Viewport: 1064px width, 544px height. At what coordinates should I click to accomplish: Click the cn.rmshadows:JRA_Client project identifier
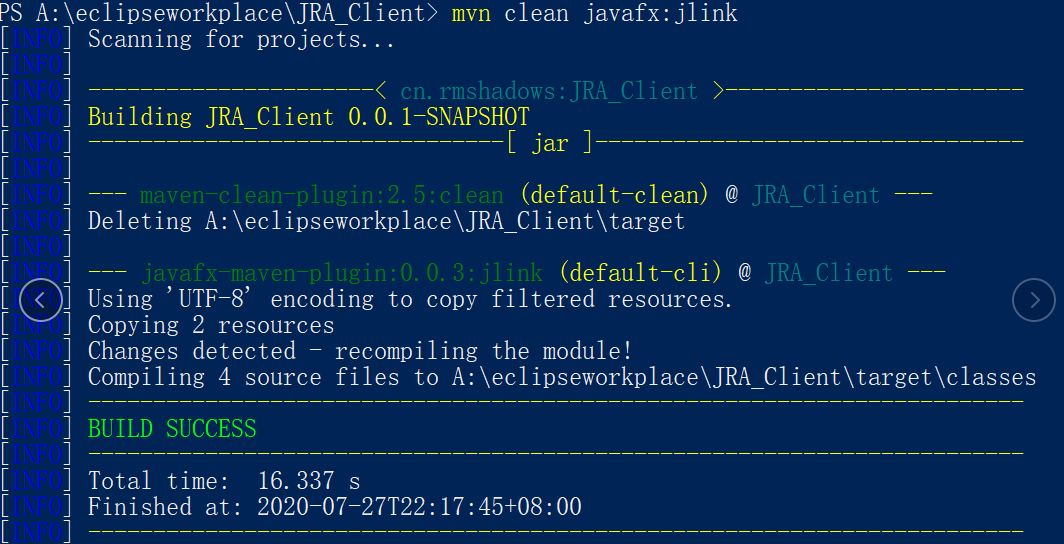pyautogui.click(x=549, y=91)
